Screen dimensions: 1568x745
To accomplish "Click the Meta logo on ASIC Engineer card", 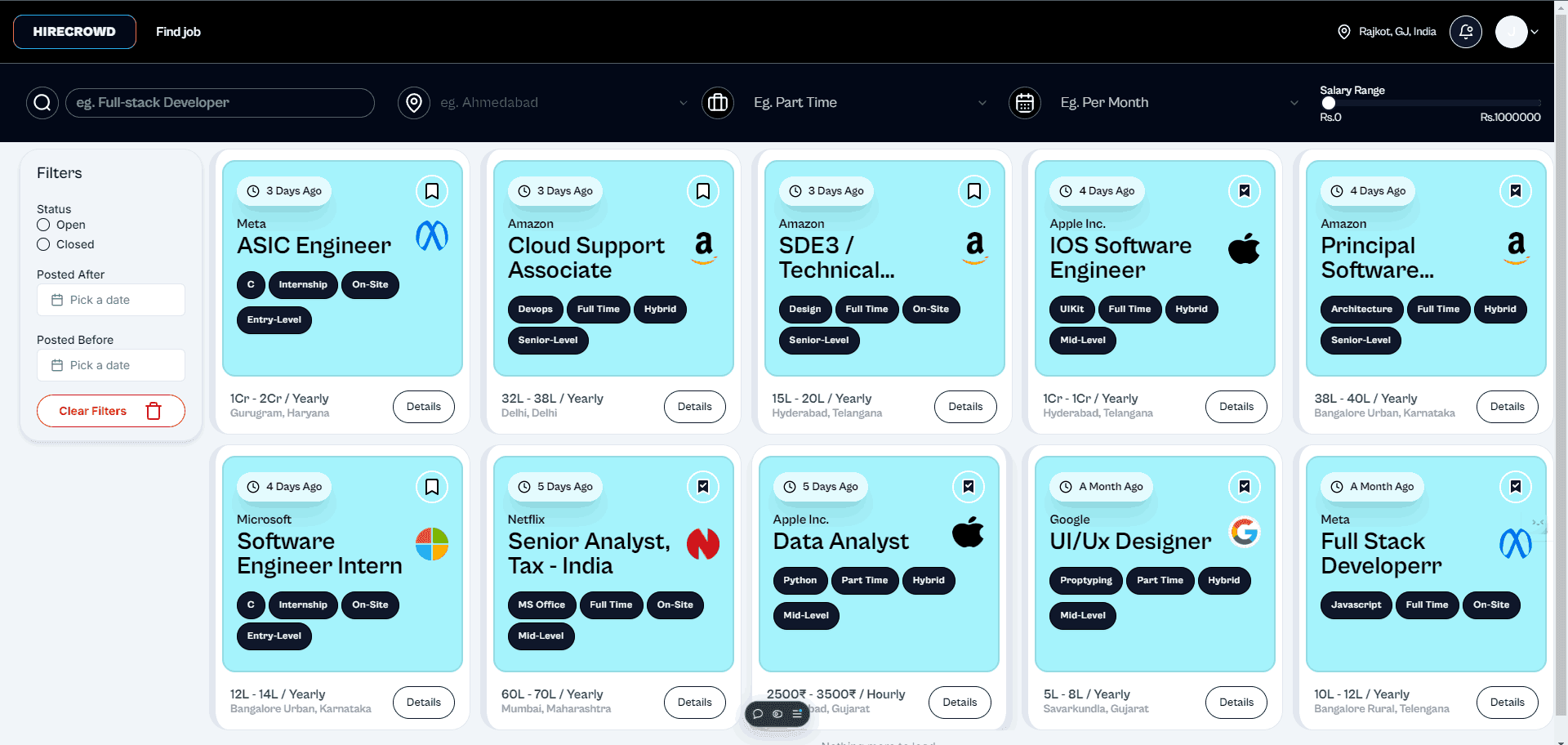I will click(x=432, y=236).
